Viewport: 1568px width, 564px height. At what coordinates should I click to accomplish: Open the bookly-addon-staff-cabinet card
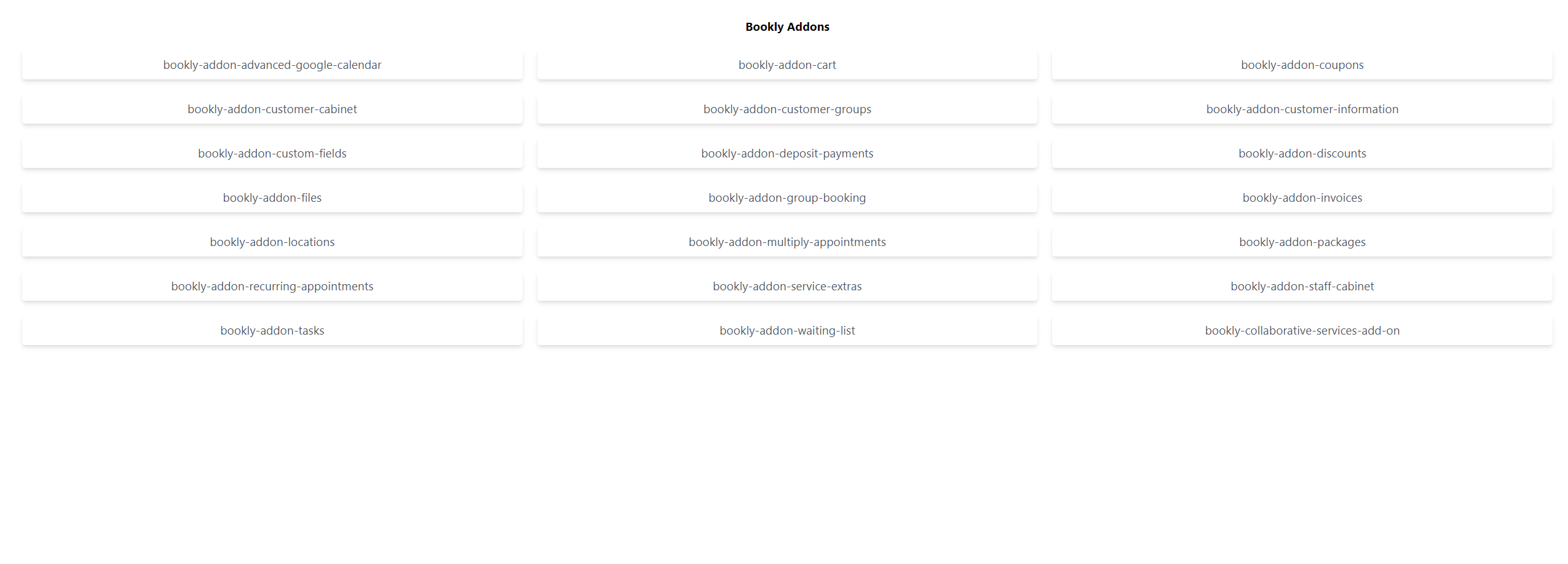click(x=1302, y=287)
